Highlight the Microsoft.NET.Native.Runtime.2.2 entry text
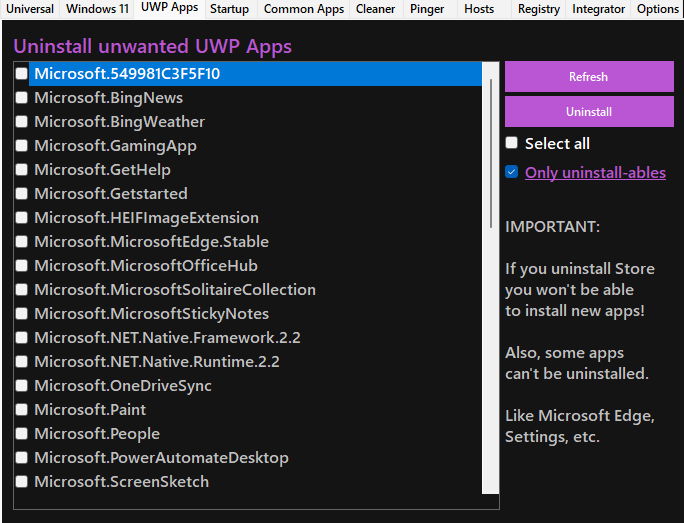 tap(157, 362)
